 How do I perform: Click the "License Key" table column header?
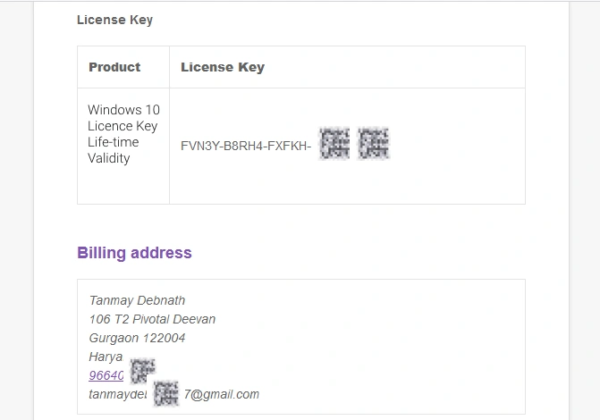click(x=222, y=68)
